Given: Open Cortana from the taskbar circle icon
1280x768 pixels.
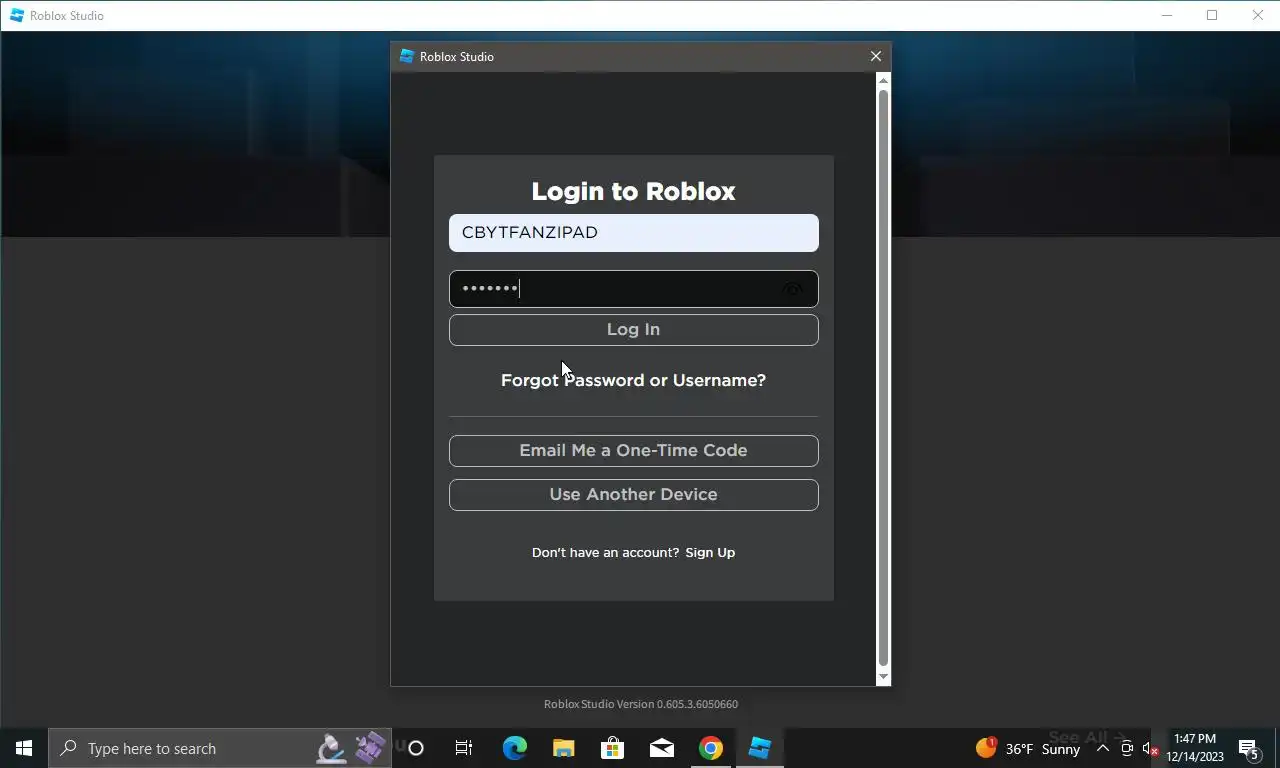Looking at the screenshot, I should tap(416, 748).
